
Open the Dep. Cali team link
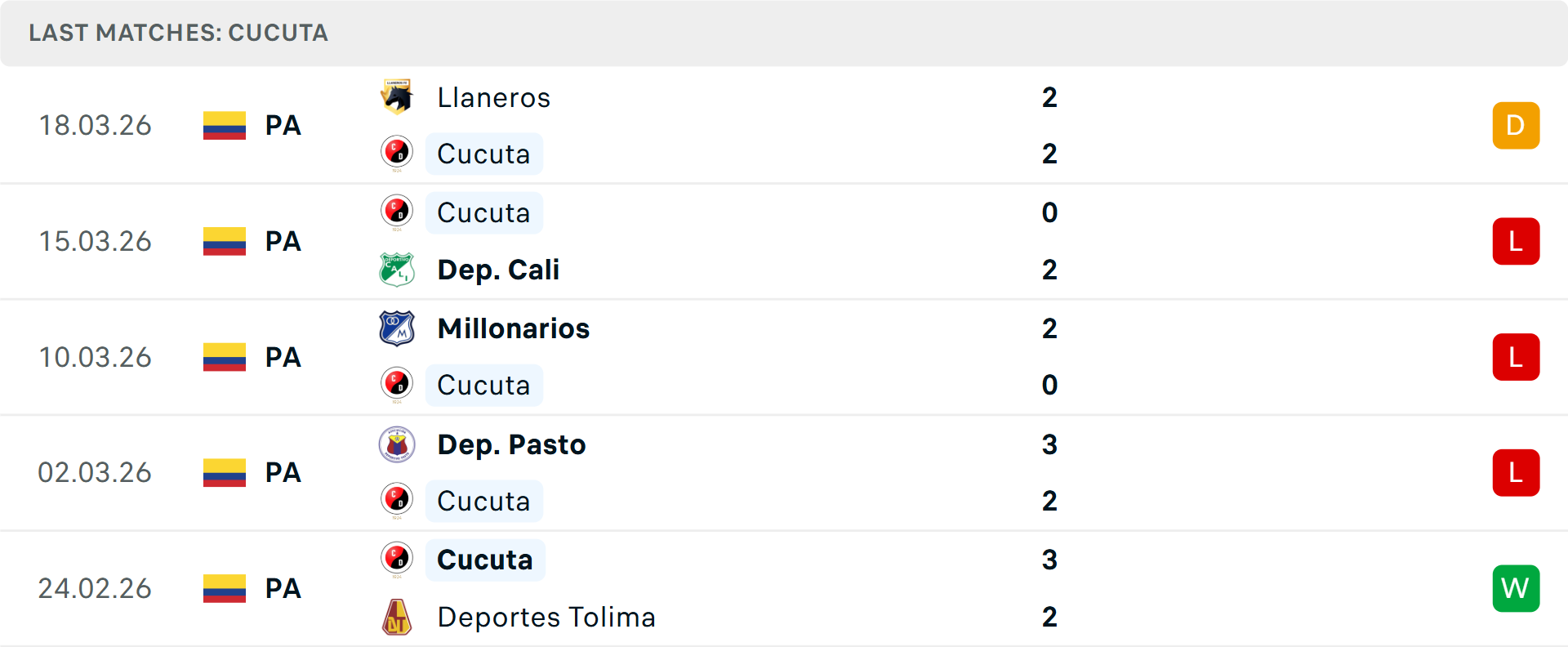(x=498, y=270)
